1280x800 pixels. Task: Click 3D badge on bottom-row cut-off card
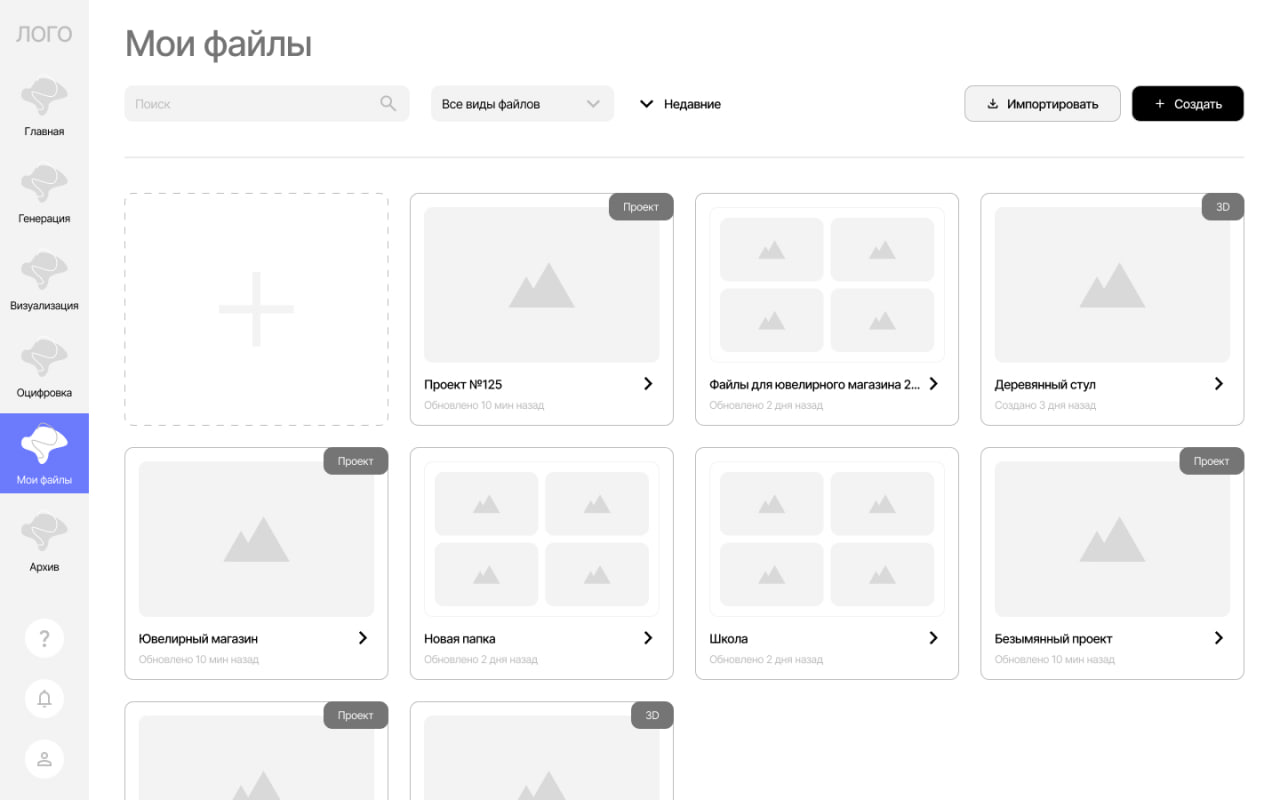(652, 715)
